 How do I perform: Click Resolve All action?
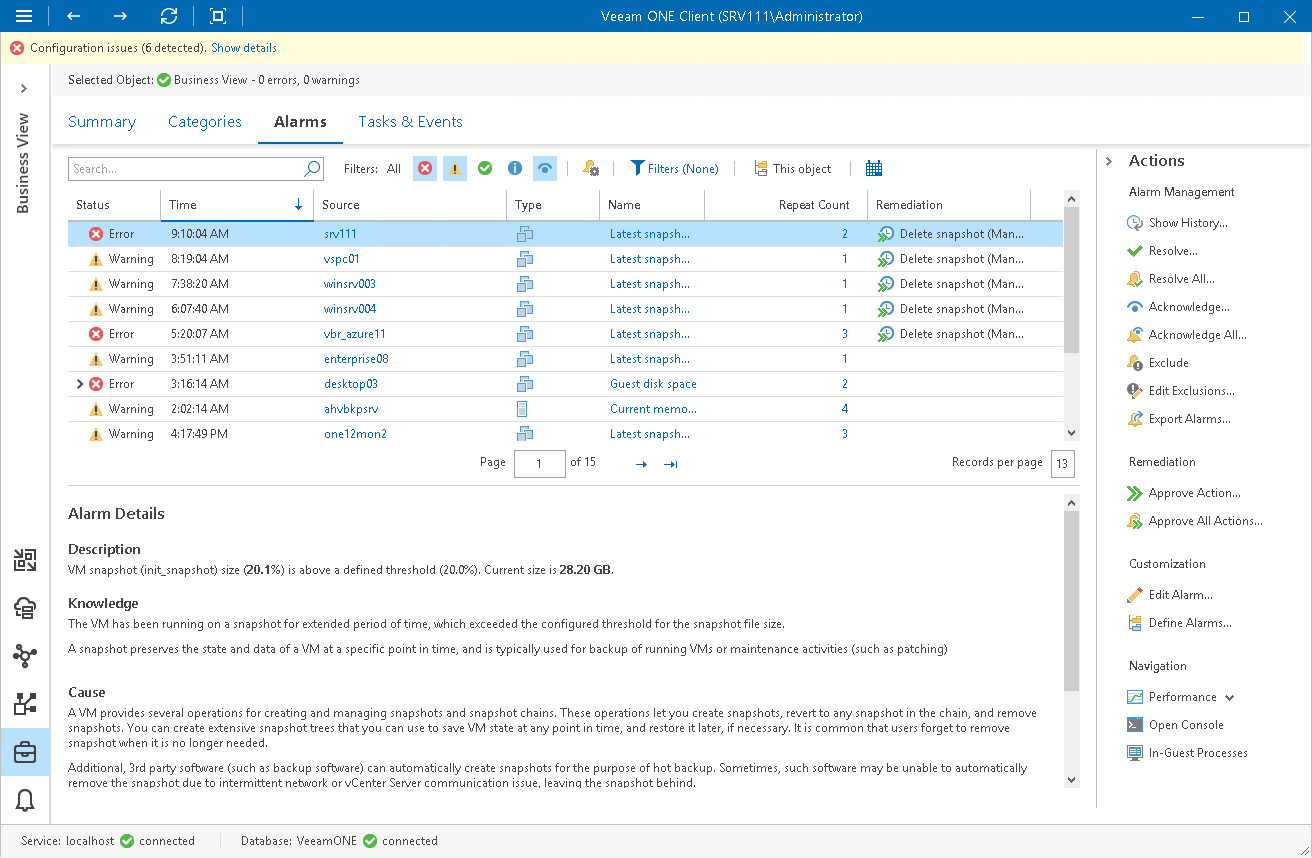[1171, 279]
